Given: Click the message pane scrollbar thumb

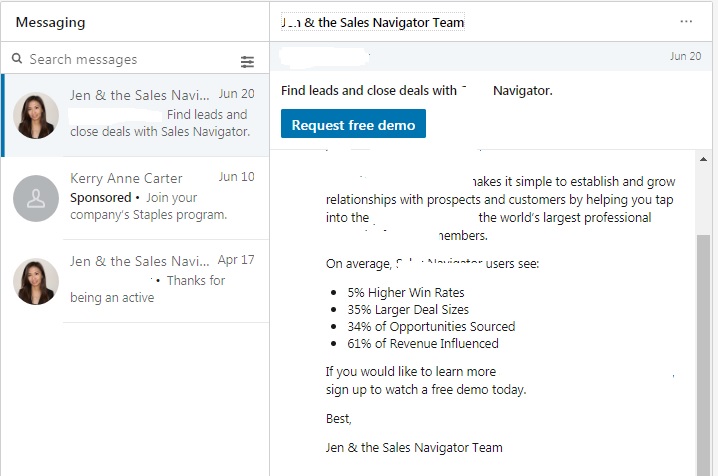Looking at the screenshot, I should (x=703, y=355).
